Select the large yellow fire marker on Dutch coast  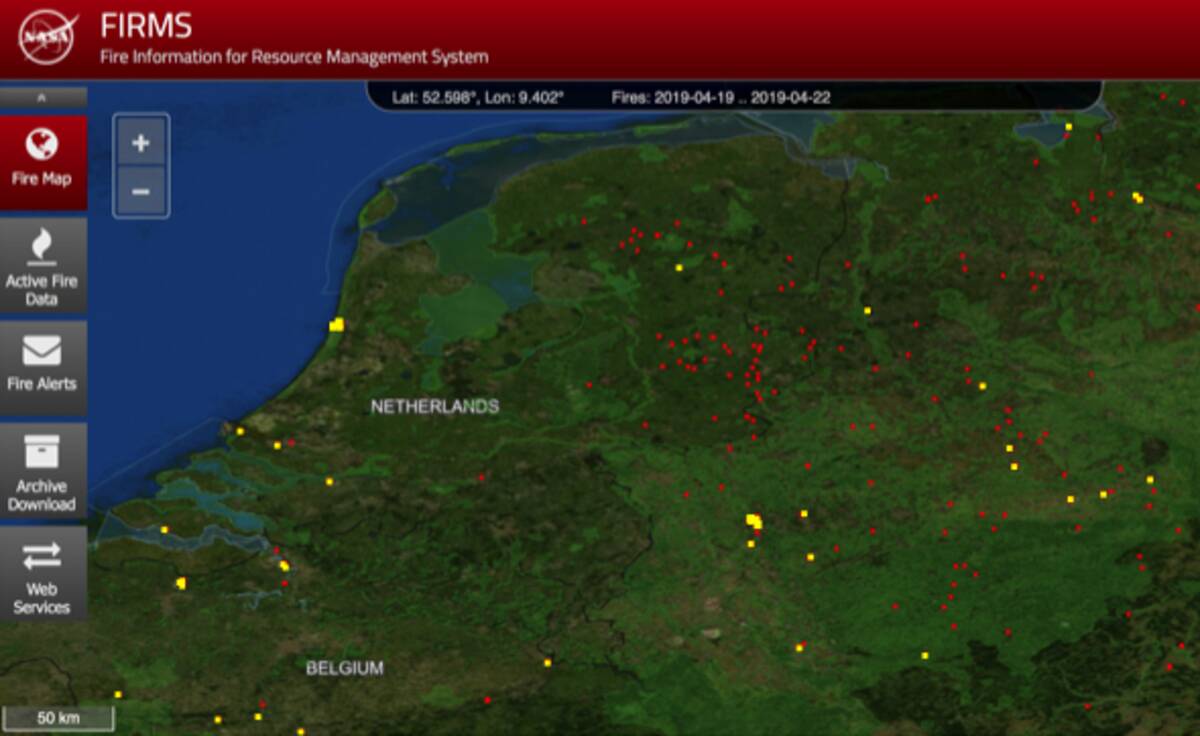pyautogui.click(x=337, y=324)
